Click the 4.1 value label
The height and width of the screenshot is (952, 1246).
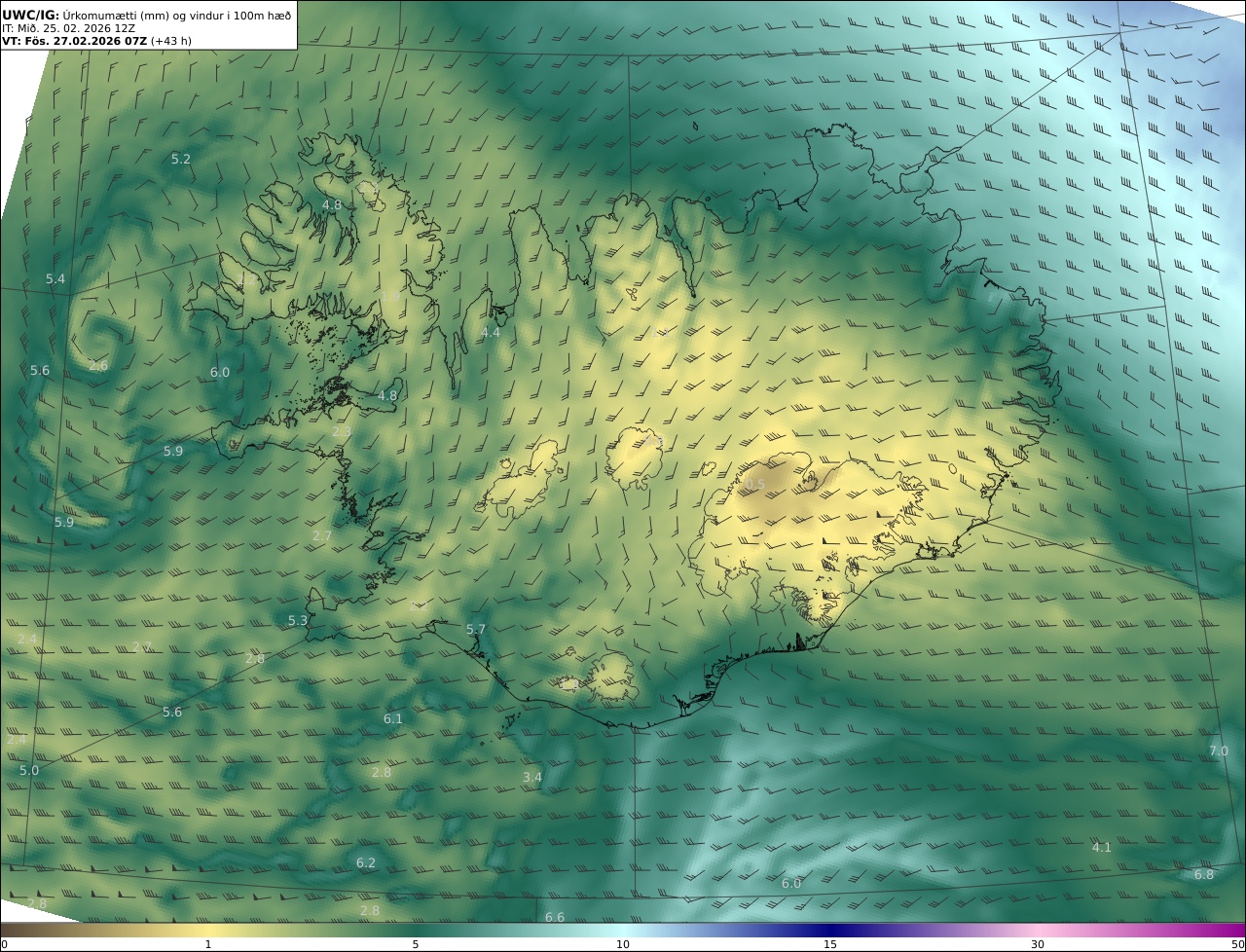1102,848
